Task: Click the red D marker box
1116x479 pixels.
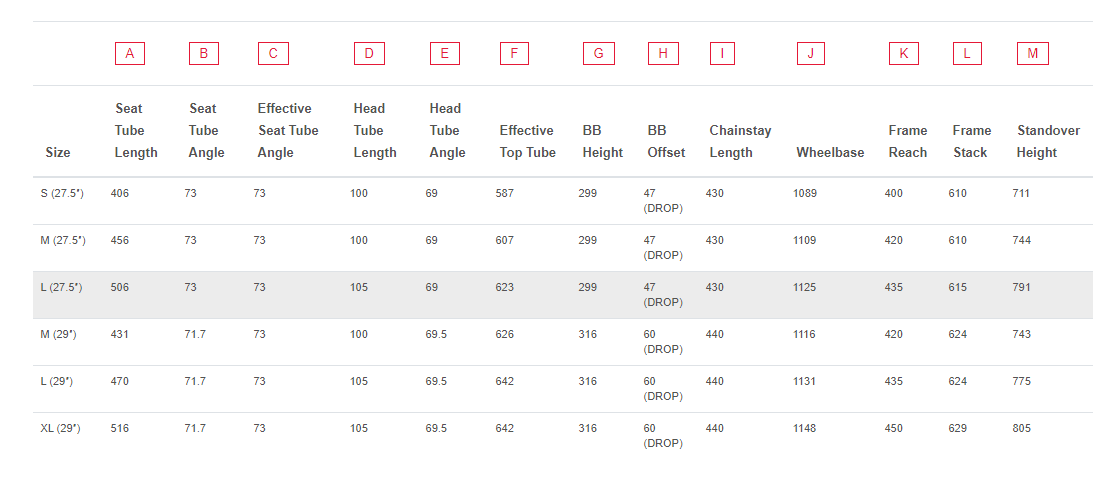Action: (x=369, y=54)
